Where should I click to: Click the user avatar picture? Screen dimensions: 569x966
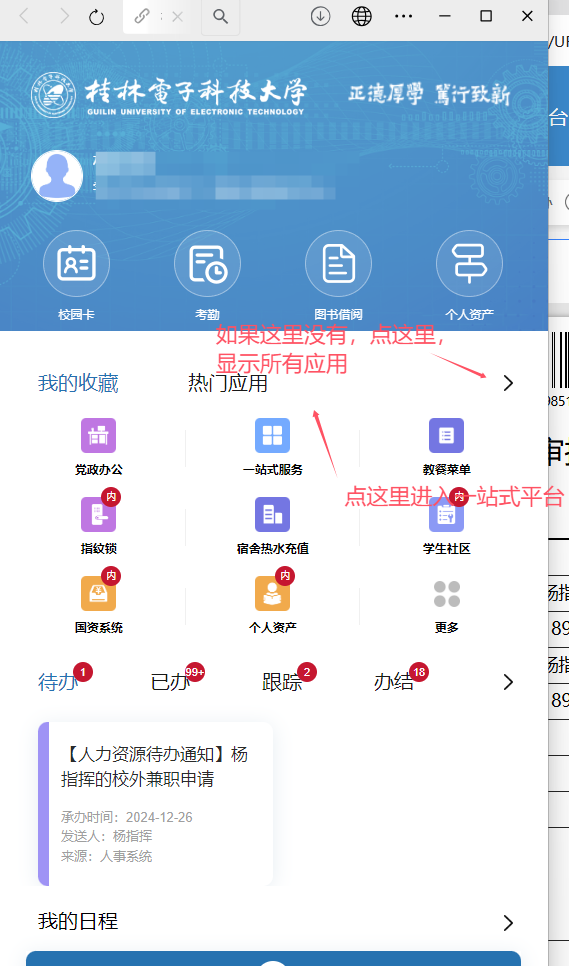57,176
